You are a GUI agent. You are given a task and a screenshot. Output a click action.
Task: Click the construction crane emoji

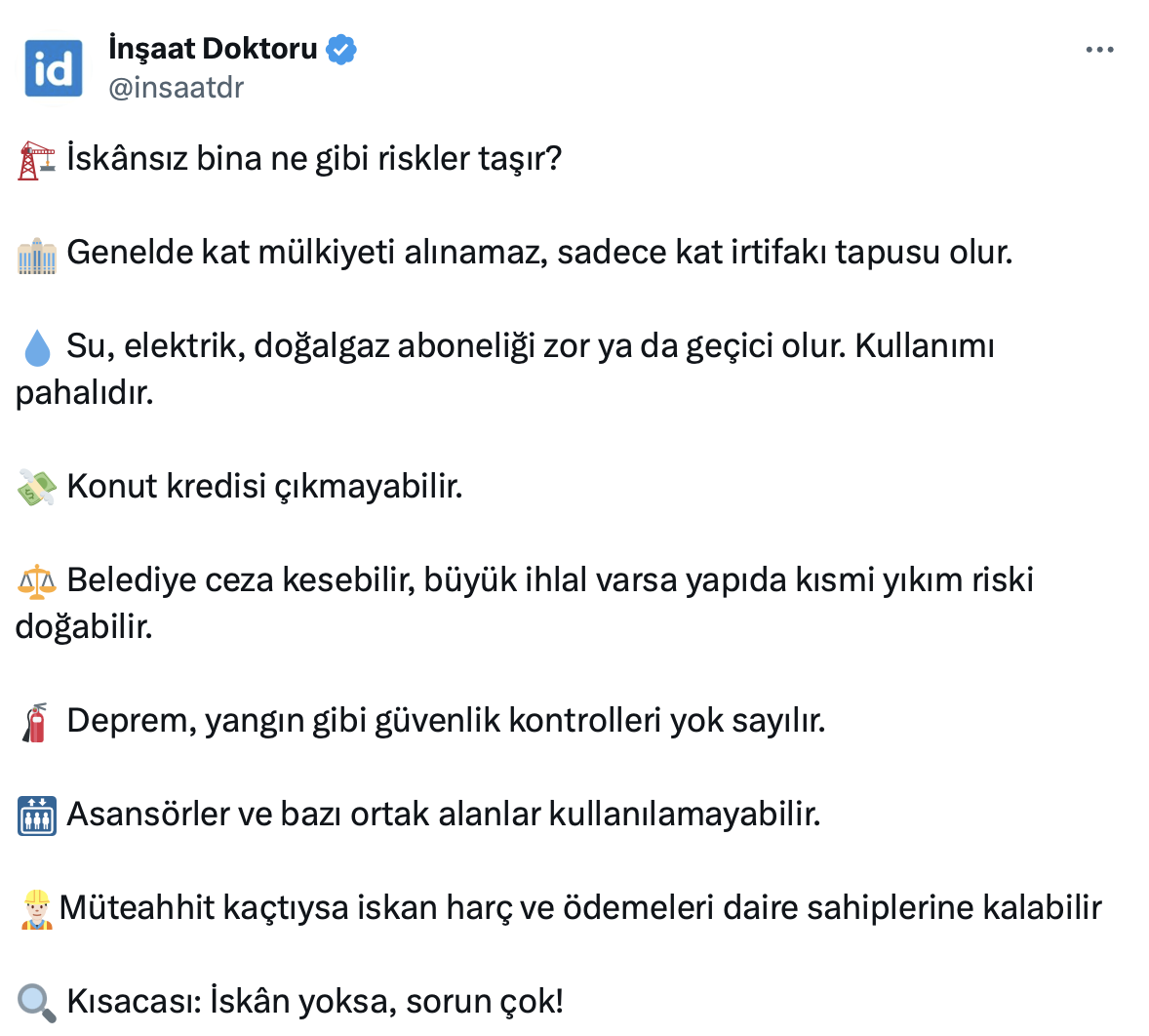37,160
